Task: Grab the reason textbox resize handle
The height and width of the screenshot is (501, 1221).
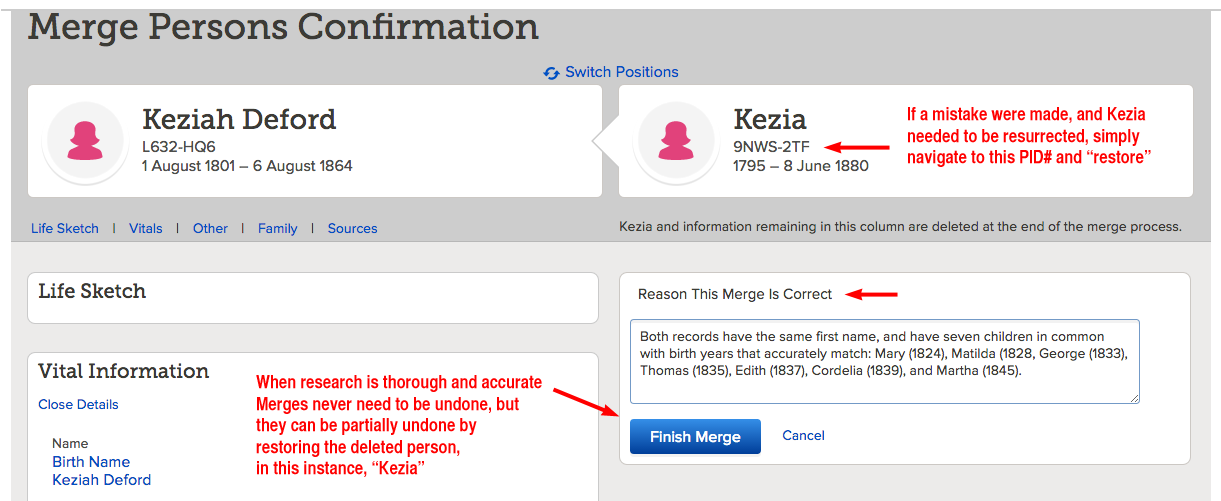Action: point(1134,398)
